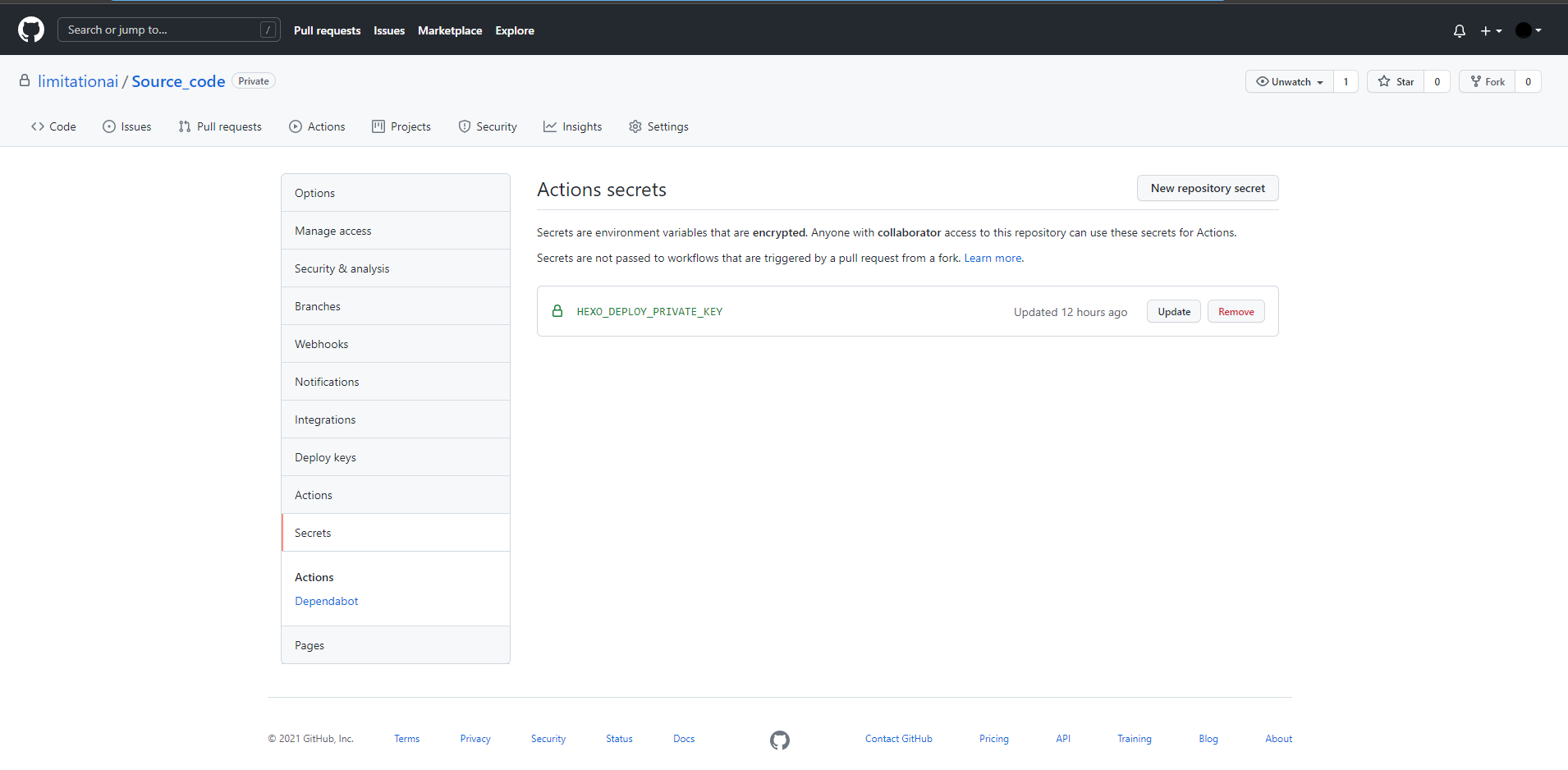Image resolution: width=1568 pixels, height=770 pixels.
Task: Switch to the repository Pull requests tab
Action: coord(220,126)
